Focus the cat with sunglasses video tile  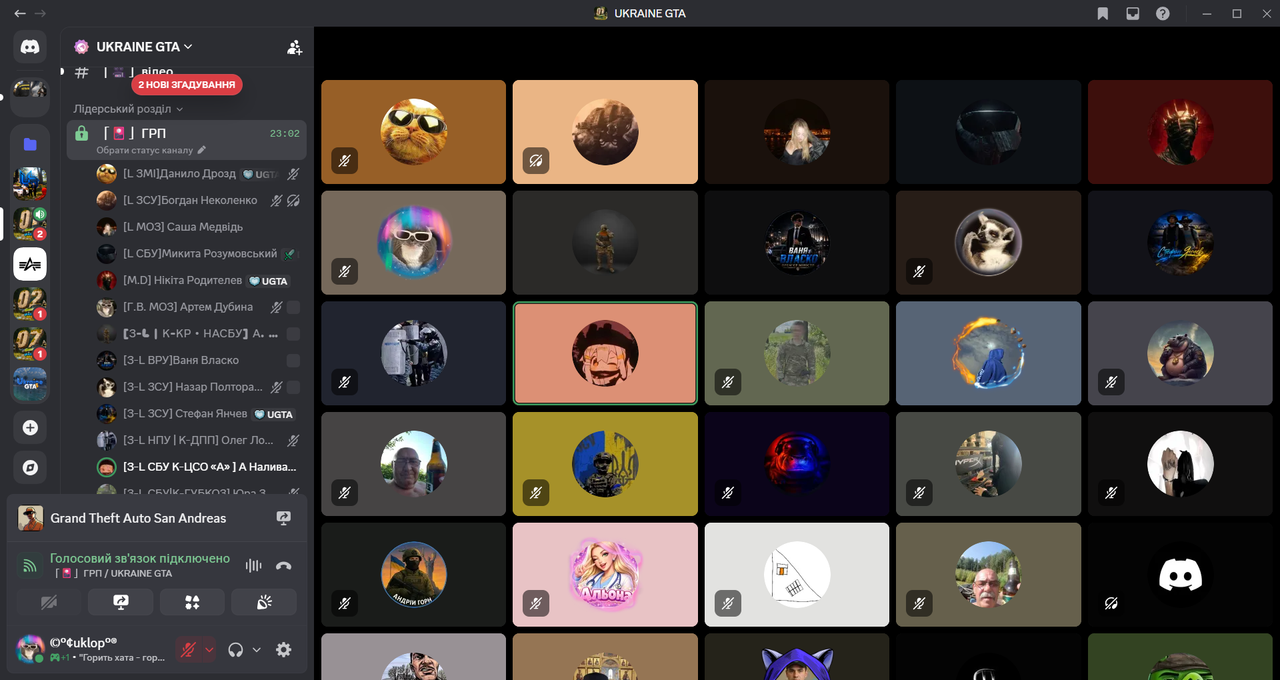click(413, 132)
